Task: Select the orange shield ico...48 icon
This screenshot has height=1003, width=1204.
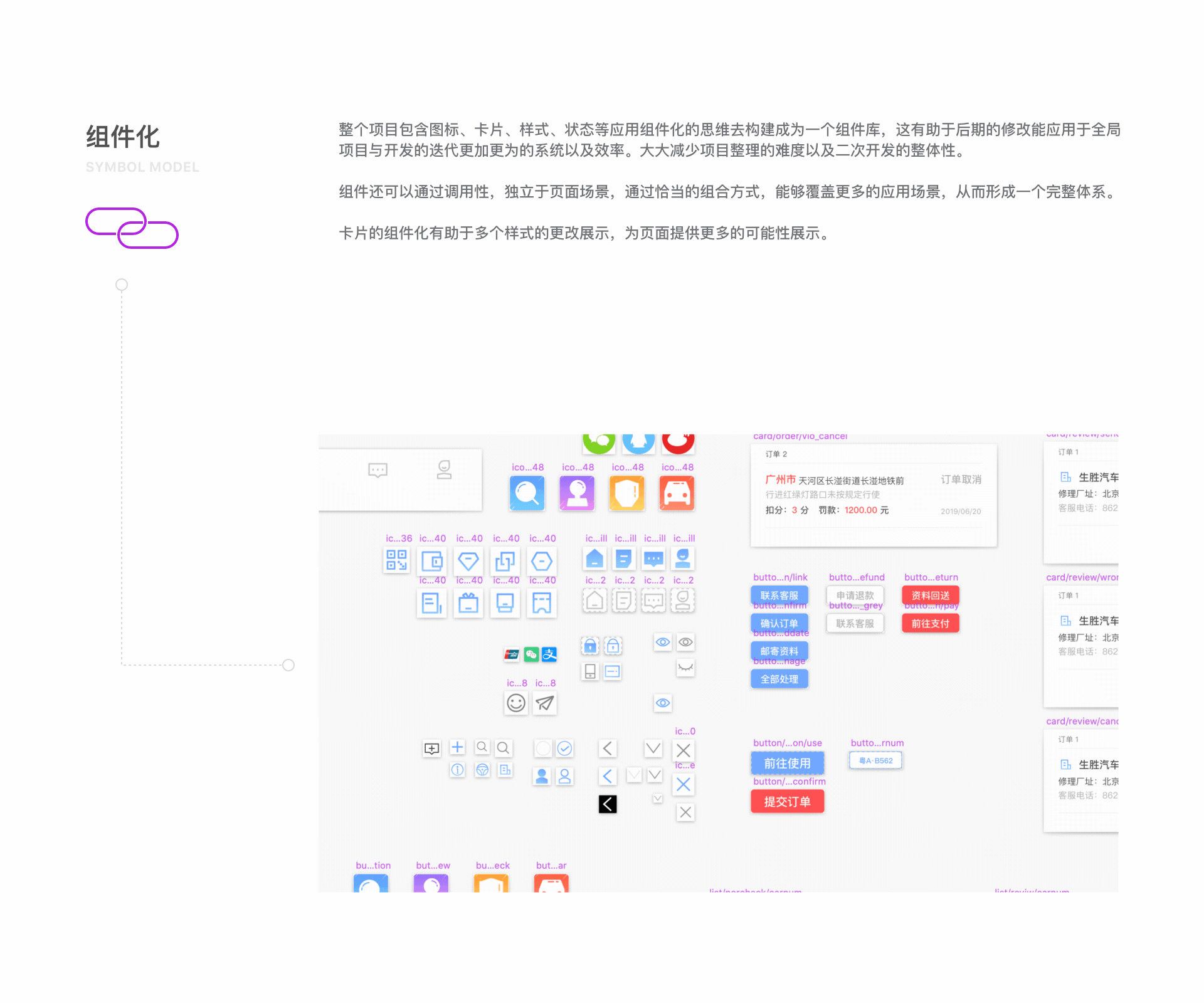Action: pos(627,493)
